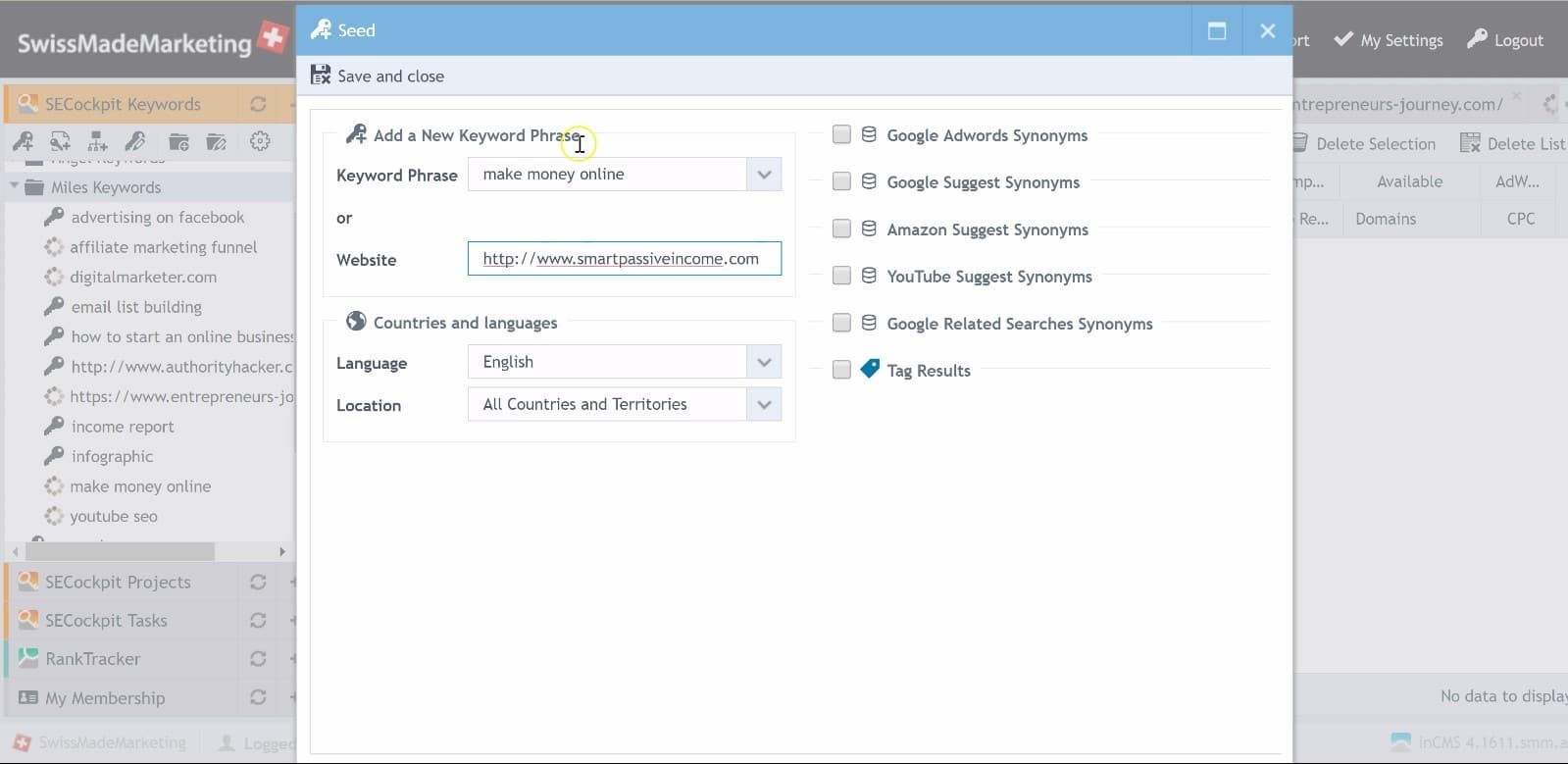Tick the Amazon Suggest Synonyms checkbox
The image size is (1568, 764).
tap(841, 229)
